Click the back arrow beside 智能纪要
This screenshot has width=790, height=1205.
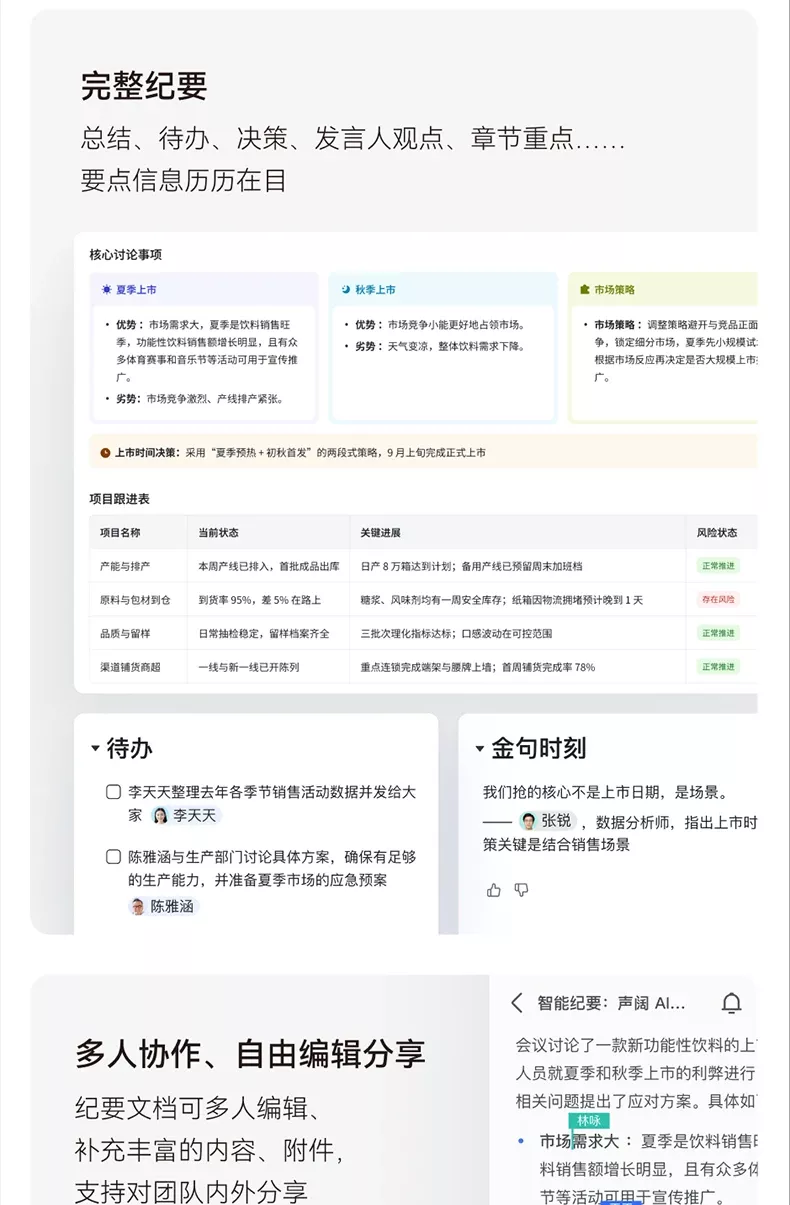[x=516, y=1003]
